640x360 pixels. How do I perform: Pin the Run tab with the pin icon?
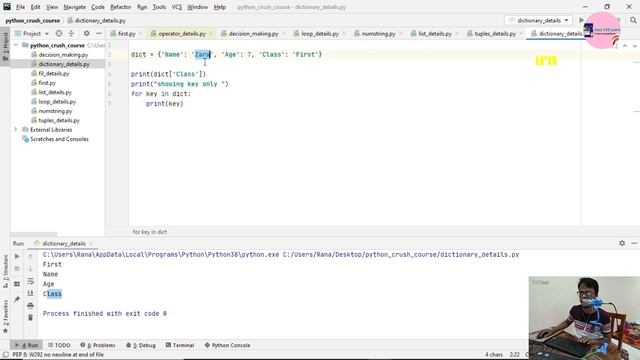coord(17,299)
